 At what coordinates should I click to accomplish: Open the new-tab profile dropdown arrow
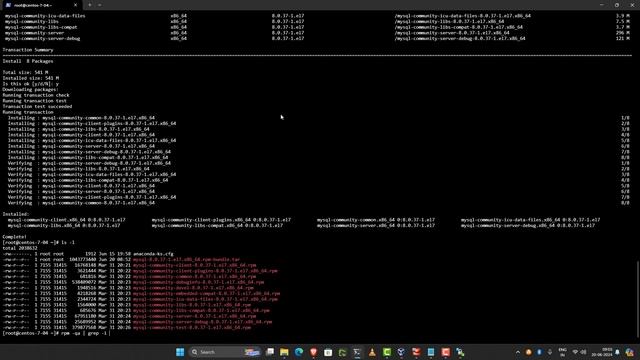(100, 5)
